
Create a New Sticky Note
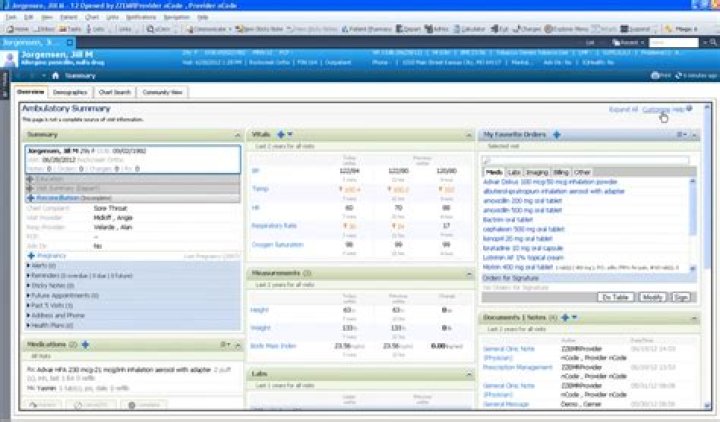tap(259, 29)
